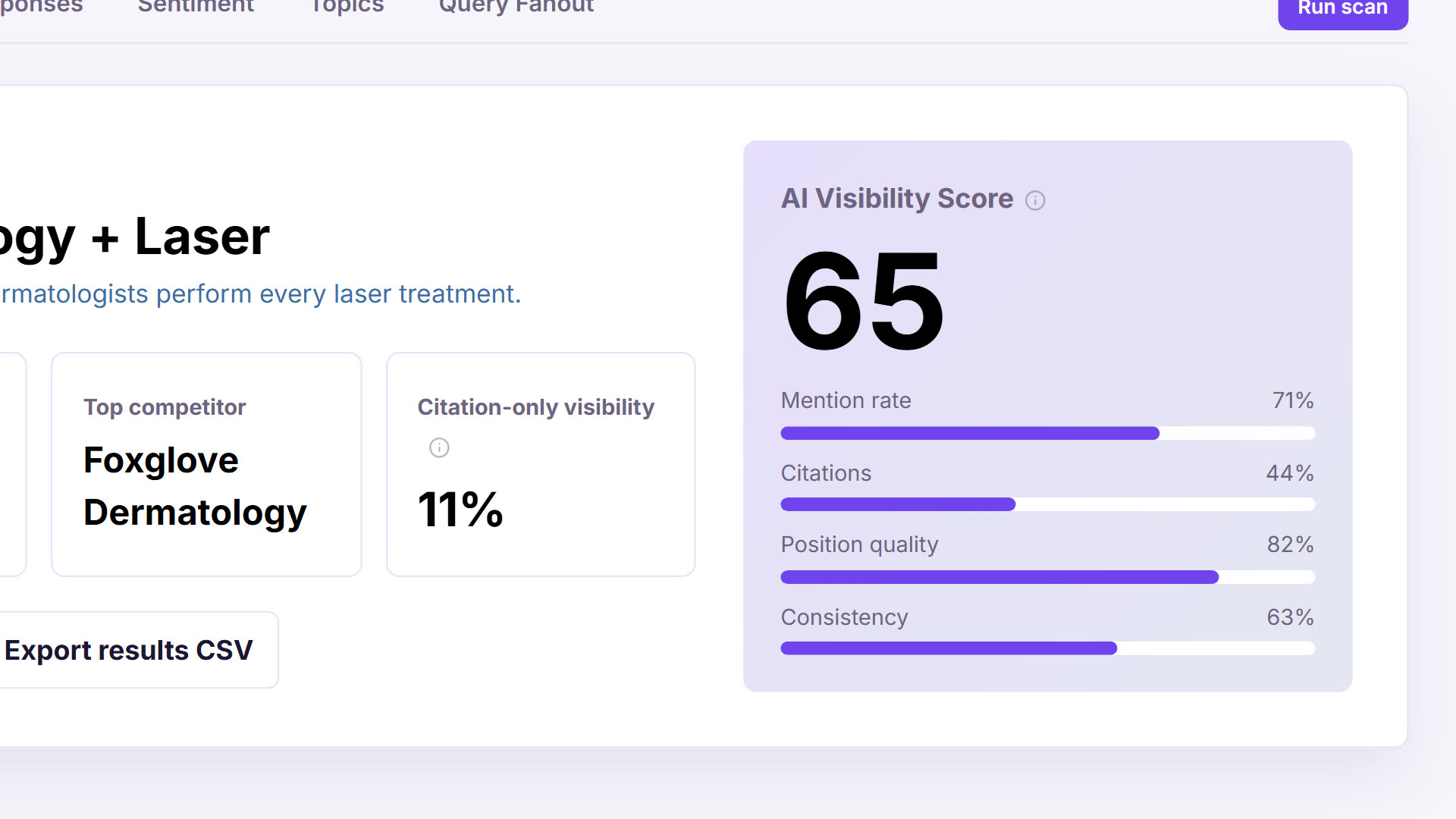Click the Citations progress bar
This screenshot has height=819, width=1456.
pyautogui.click(x=1048, y=504)
